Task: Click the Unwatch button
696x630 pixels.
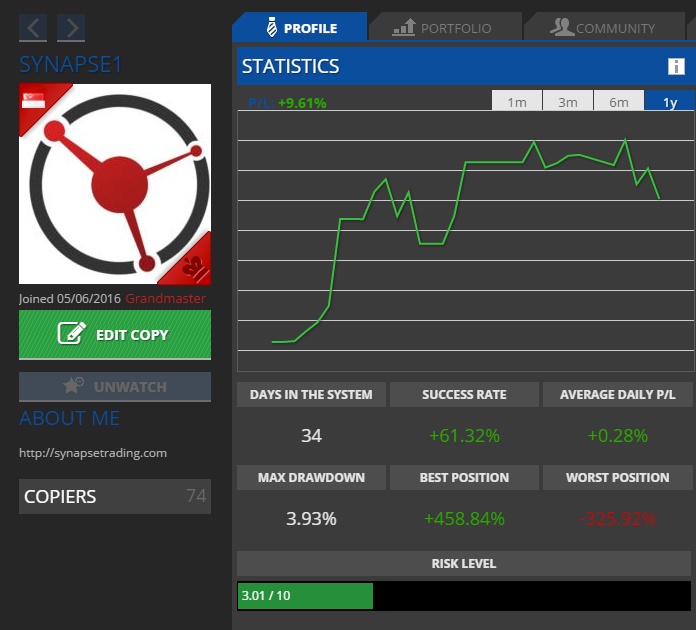Action: tap(115, 386)
